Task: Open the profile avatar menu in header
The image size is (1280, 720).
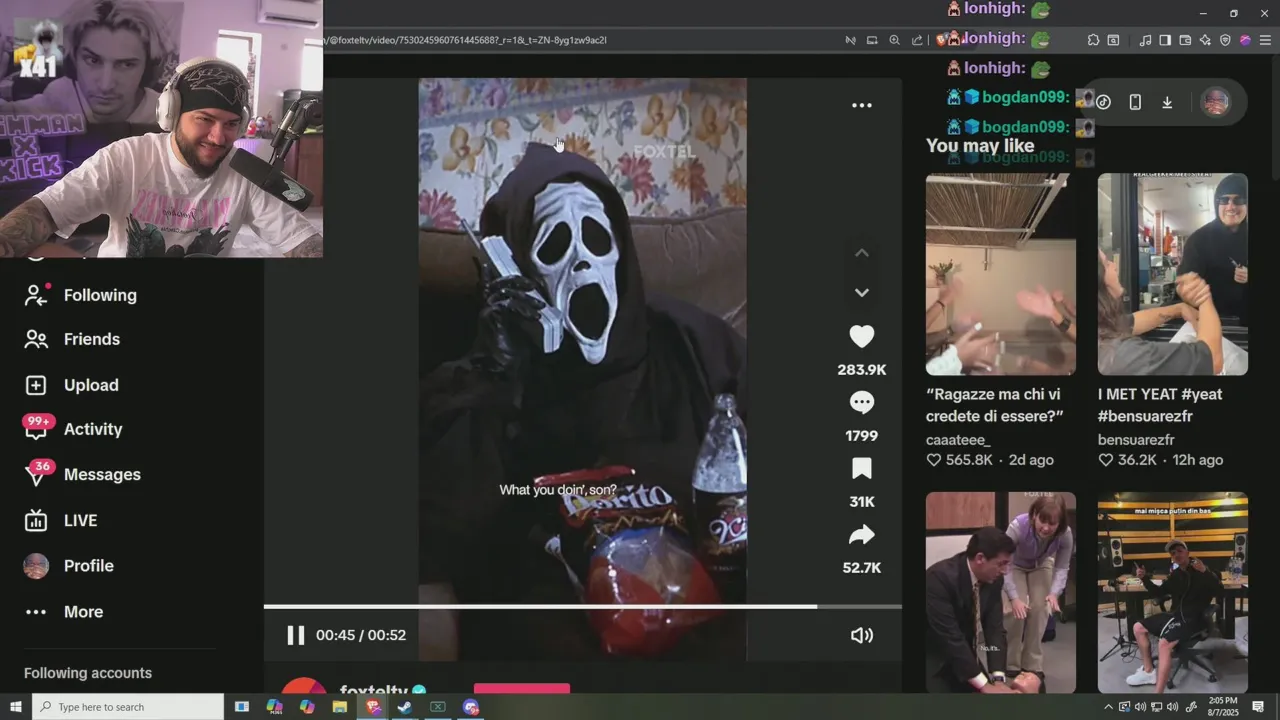Action: (1215, 102)
